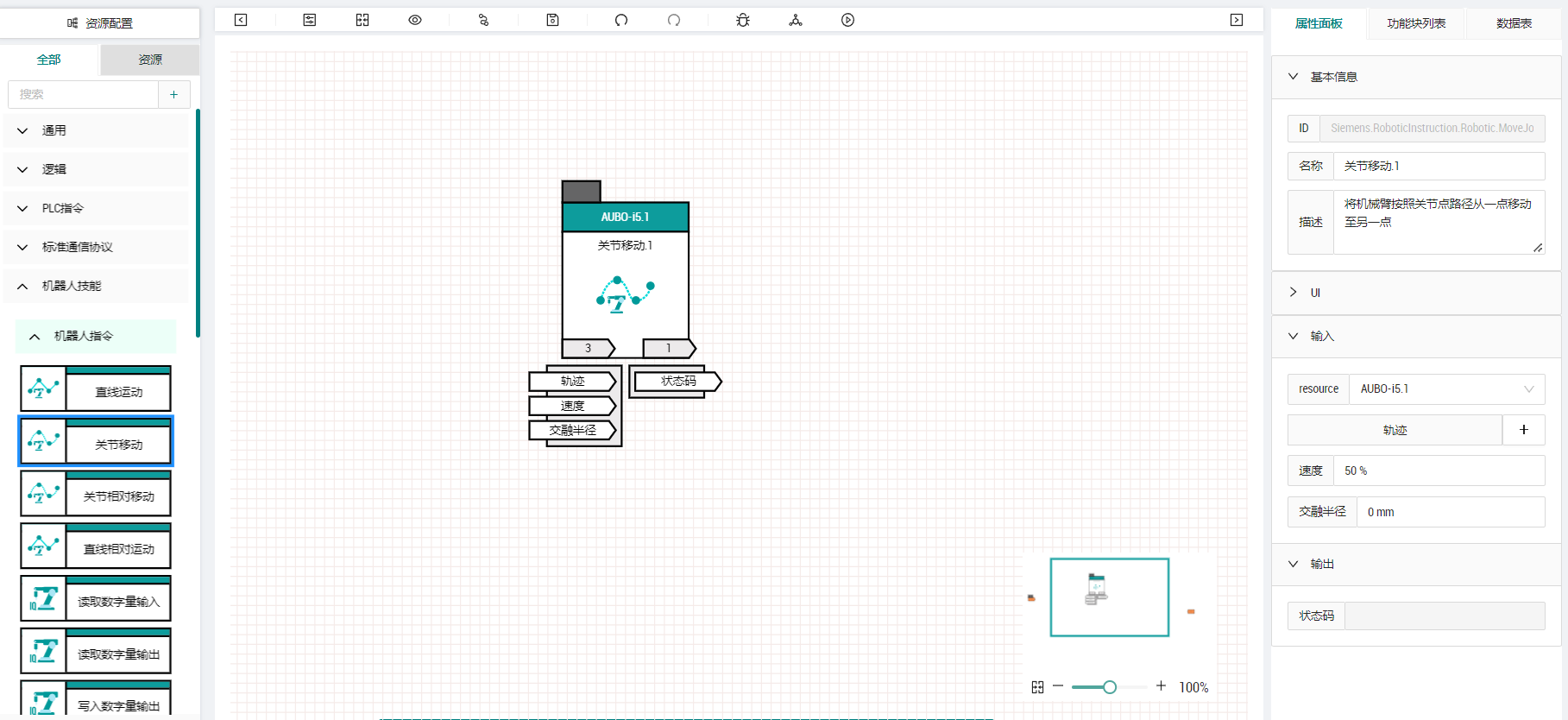The height and width of the screenshot is (720, 1568).
Task: Expand the UI section
Action: [x=1416, y=293]
